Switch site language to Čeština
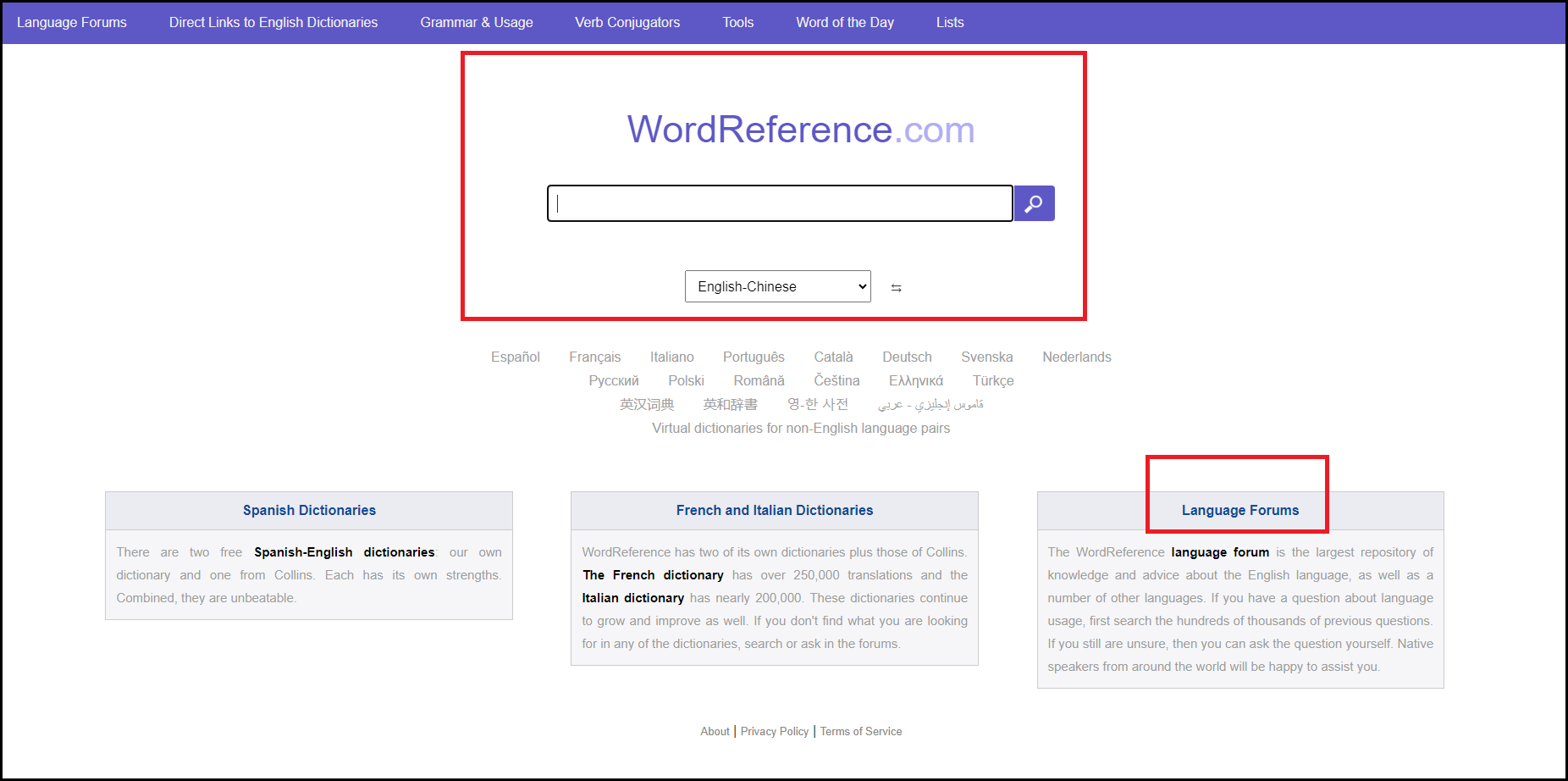Viewport: 1568px width, 781px height. click(837, 380)
